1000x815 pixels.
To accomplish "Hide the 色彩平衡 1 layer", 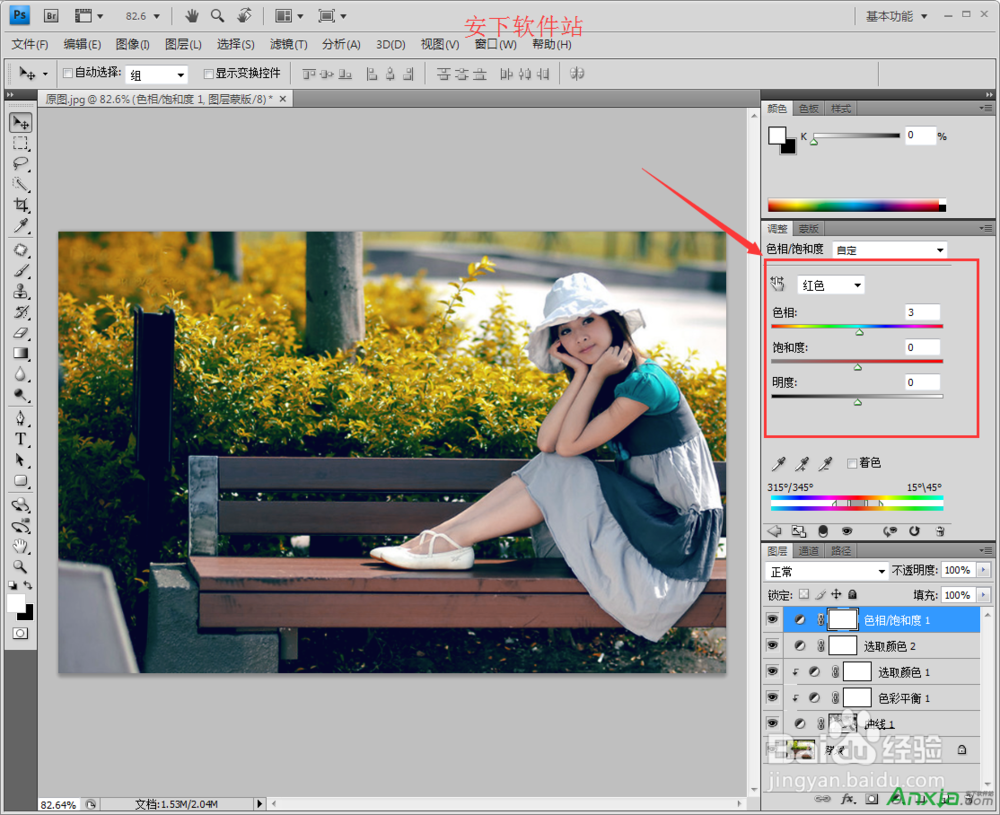I will [x=772, y=698].
